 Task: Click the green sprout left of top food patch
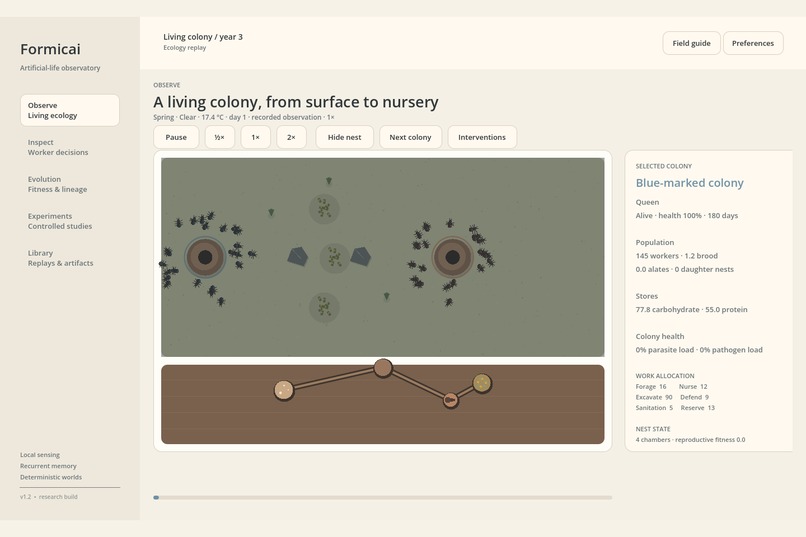coord(271,212)
